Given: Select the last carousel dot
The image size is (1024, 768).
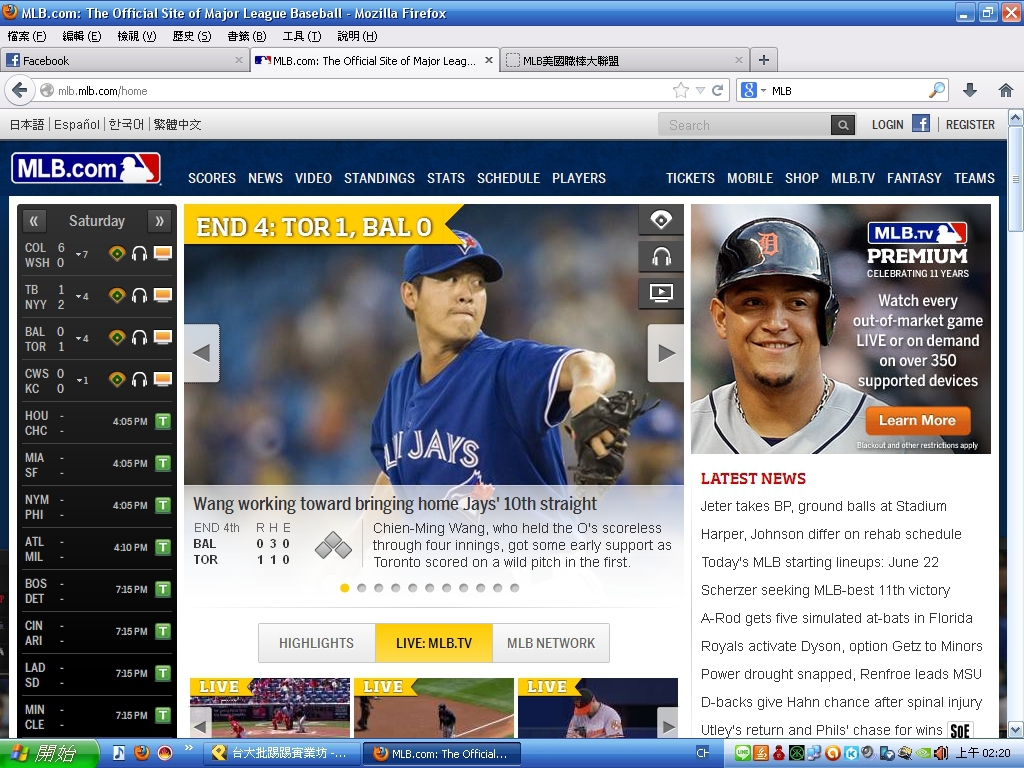Looking at the screenshot, I should click(515, 588).
